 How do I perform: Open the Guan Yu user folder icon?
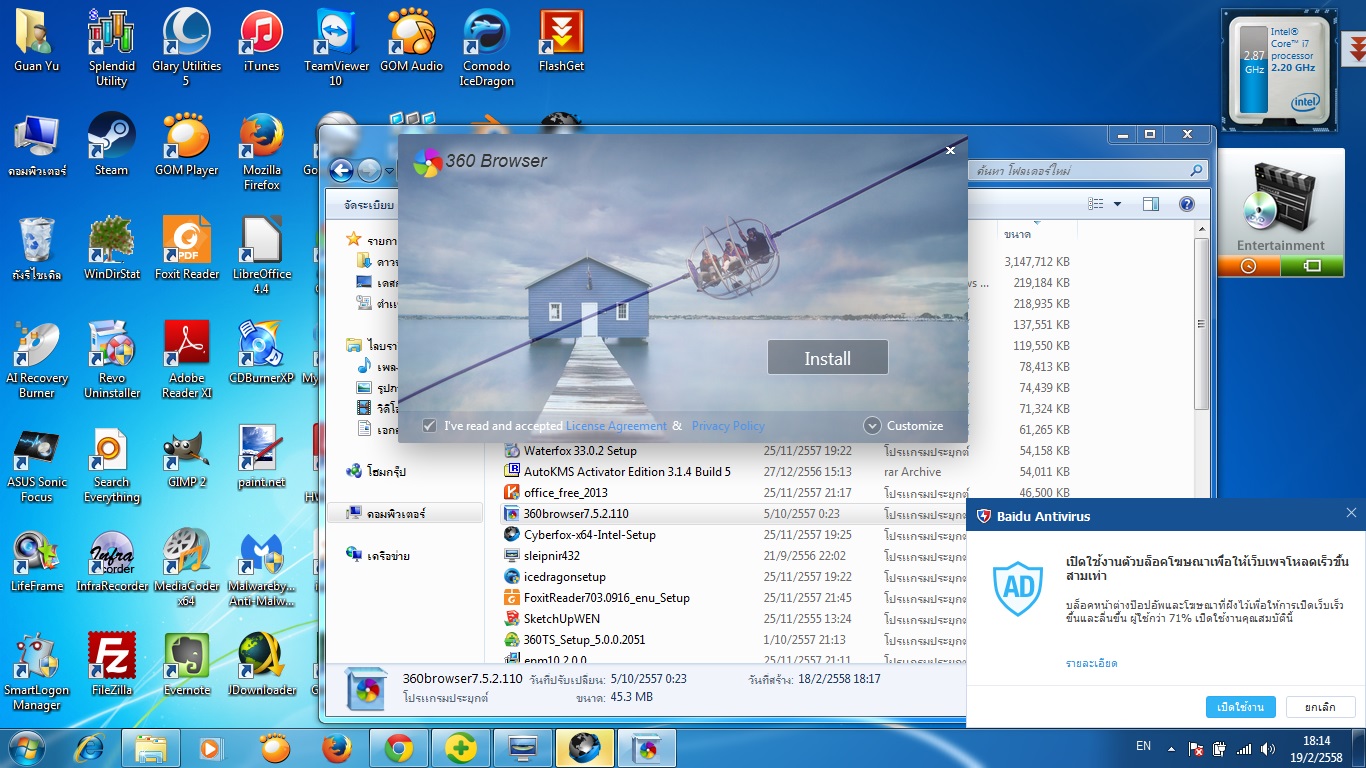click(37, 42)
